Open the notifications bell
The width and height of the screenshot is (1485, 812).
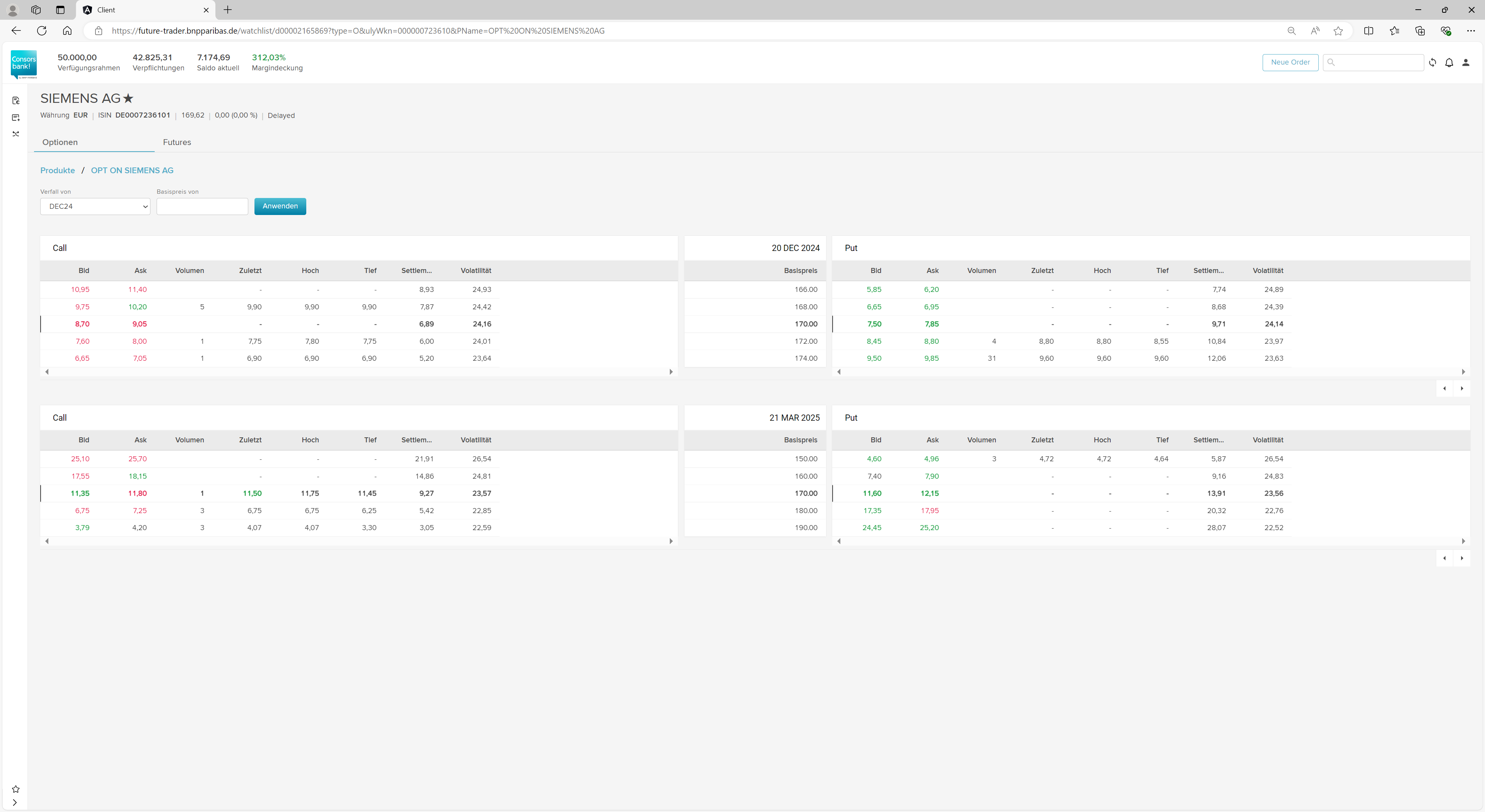pos(1449,62)
